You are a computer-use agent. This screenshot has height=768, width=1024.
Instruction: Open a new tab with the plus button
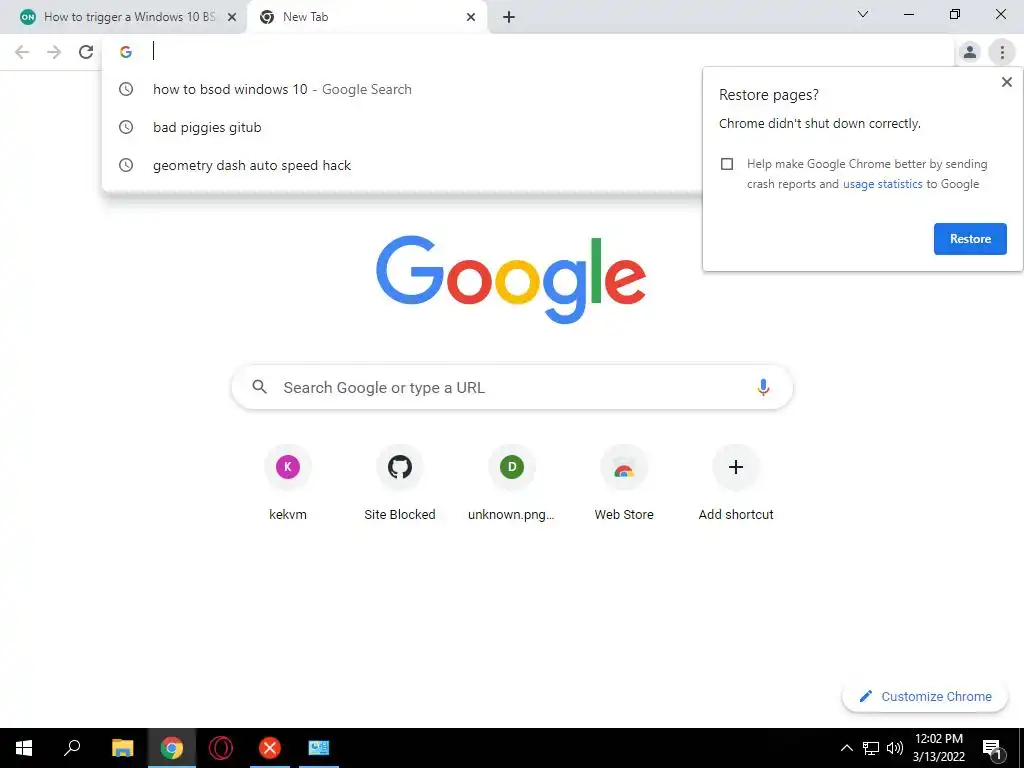(x=509, y=17)
